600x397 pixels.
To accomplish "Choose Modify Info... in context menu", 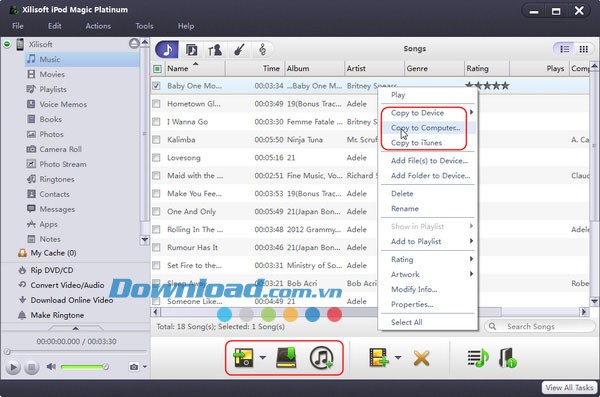I will [x=429, y=289].
